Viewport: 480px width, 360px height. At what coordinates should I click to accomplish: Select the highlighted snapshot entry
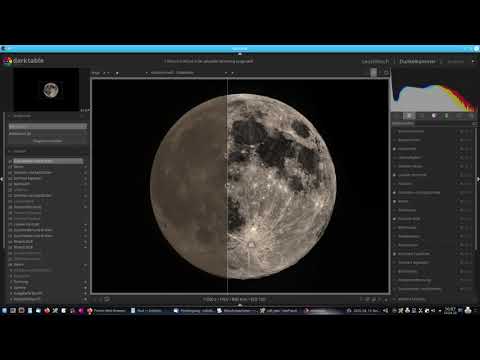pos(48,127)
